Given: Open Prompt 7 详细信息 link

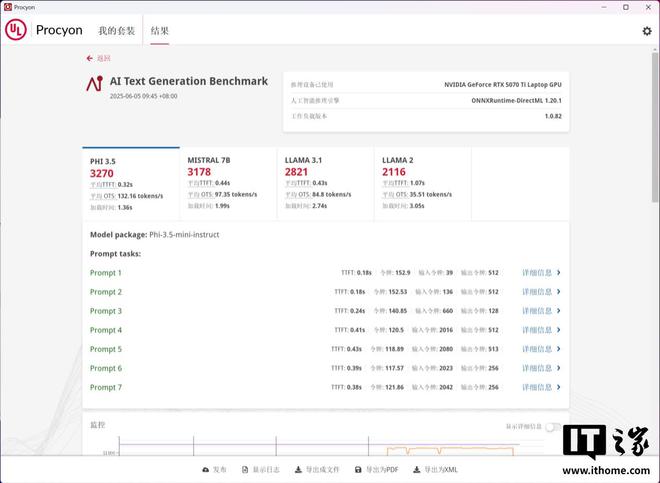Looking at the screenshot, I should (537, 387).
